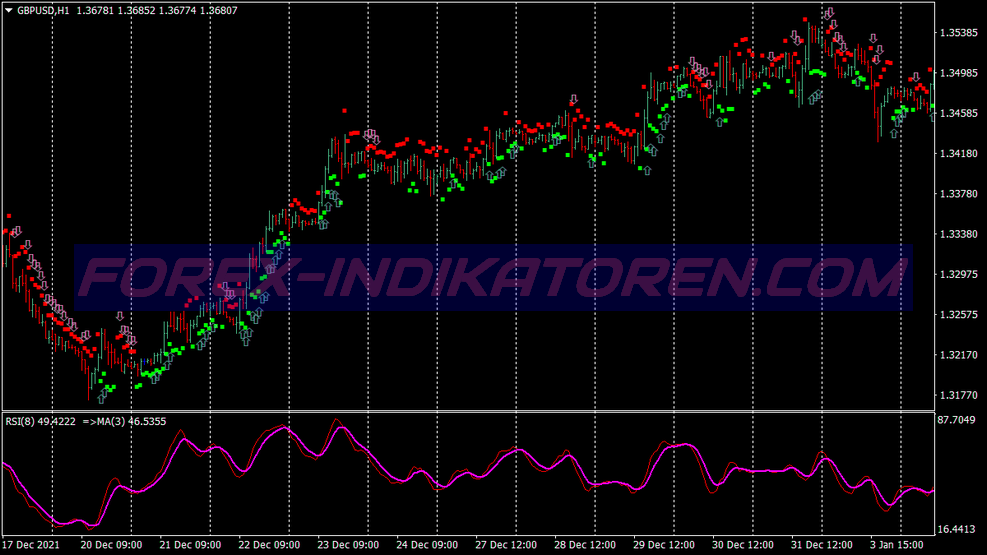
Task: Click the lone sell arrow above 28 Dec candles
Action: [x=573, y=99]
